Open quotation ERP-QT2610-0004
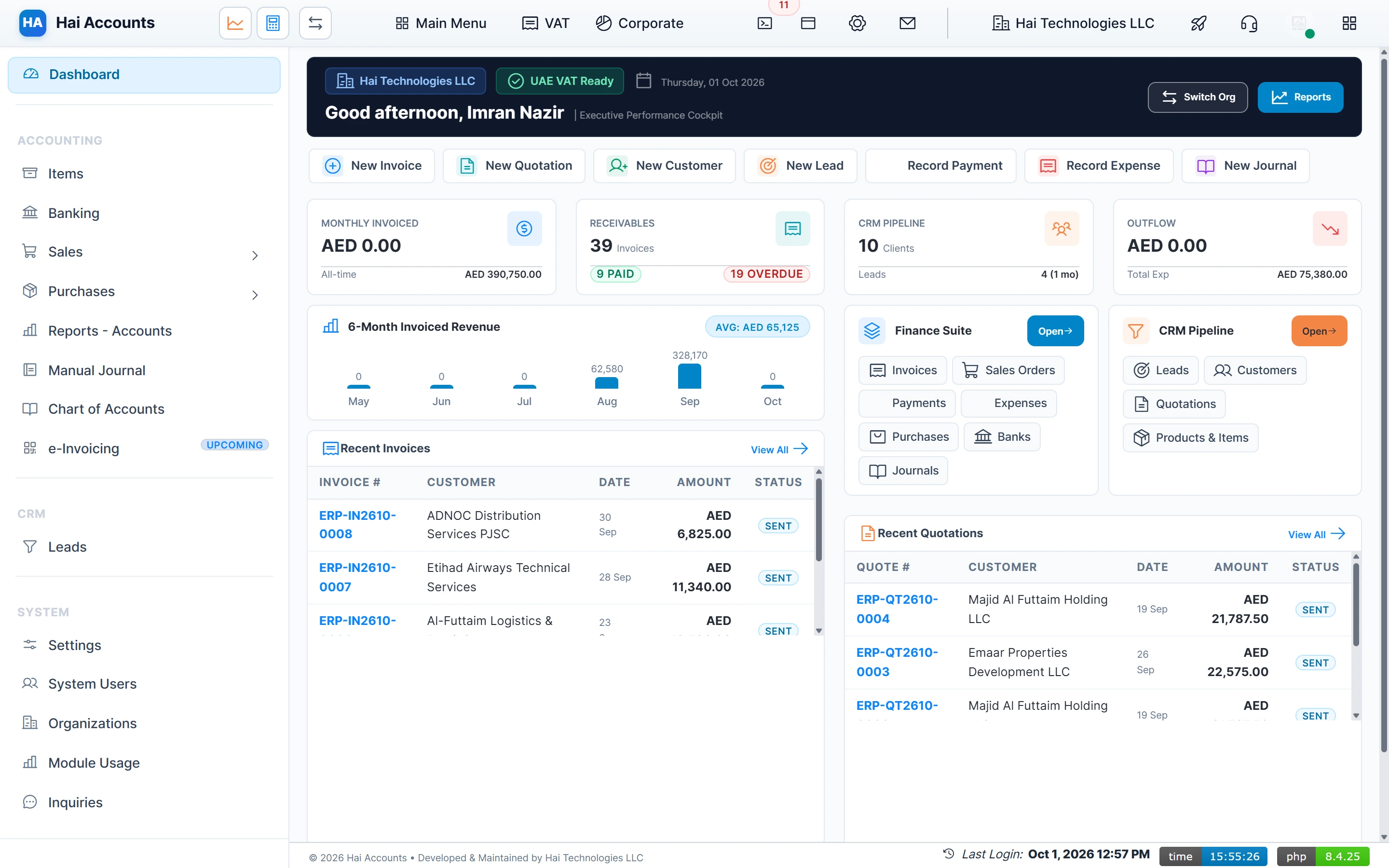The width and height of the screenshot is (1389, 868). 897,609
